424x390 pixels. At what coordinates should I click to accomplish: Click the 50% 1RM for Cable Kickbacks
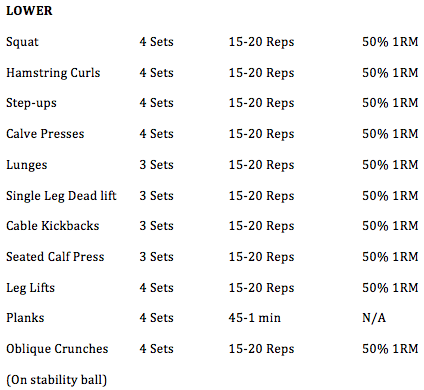click(390, 226)
